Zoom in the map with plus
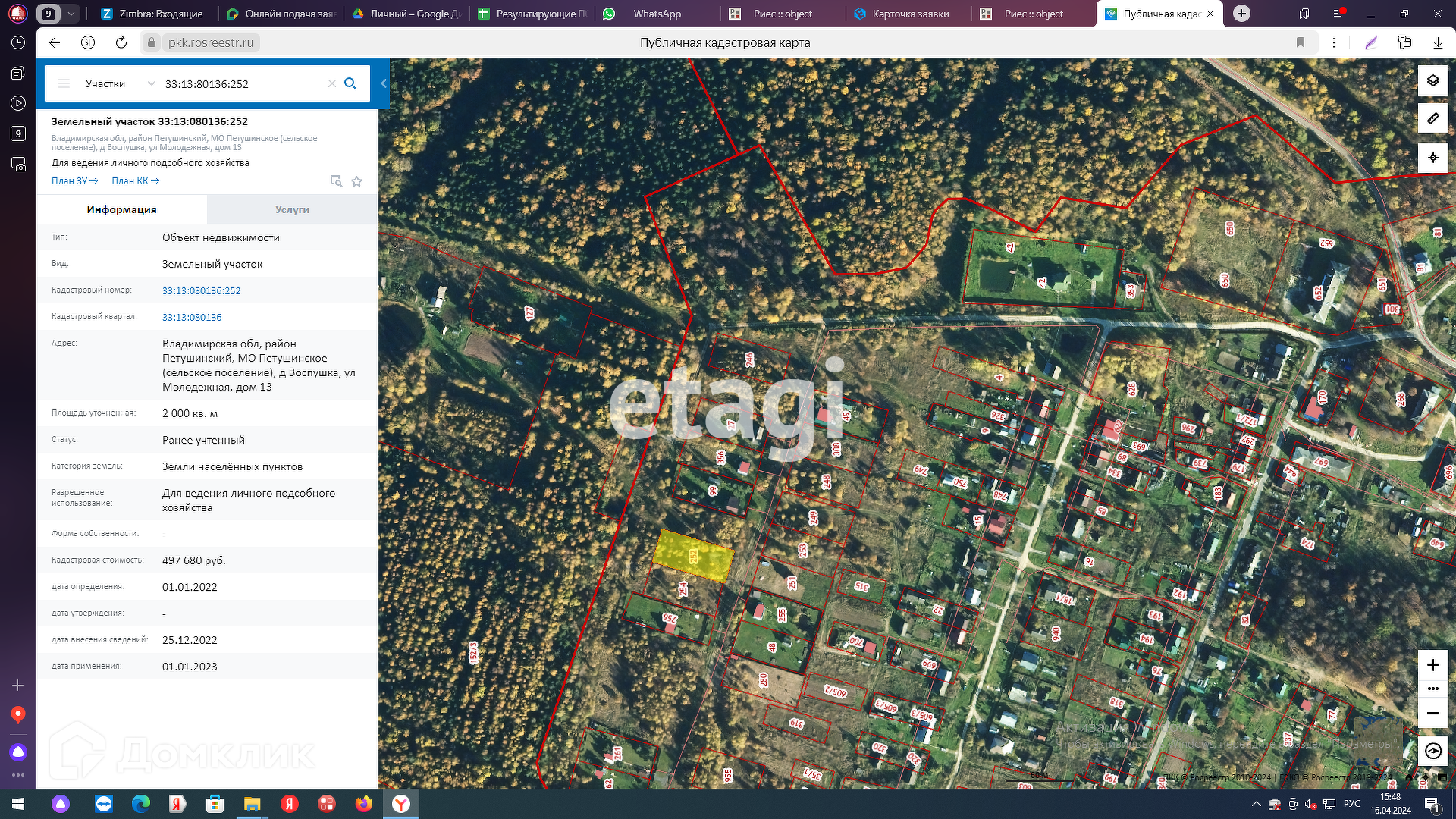Image resolution: width=1456 pixels, height=819 pixels. pyautogui.click(x=1432, y=665)
